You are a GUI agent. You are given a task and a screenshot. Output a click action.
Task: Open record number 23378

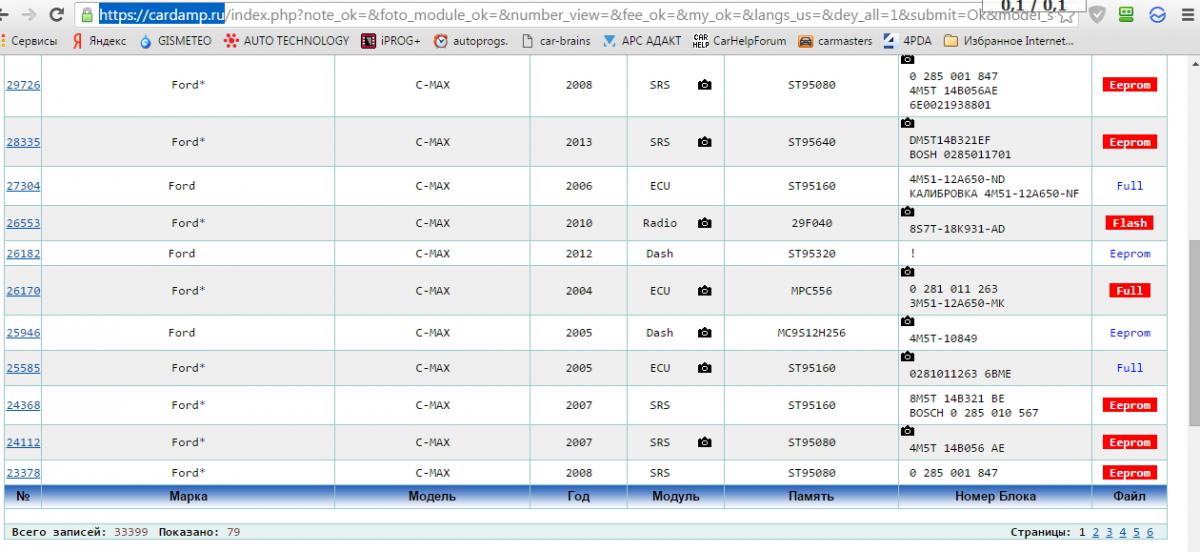click(23, 473)
